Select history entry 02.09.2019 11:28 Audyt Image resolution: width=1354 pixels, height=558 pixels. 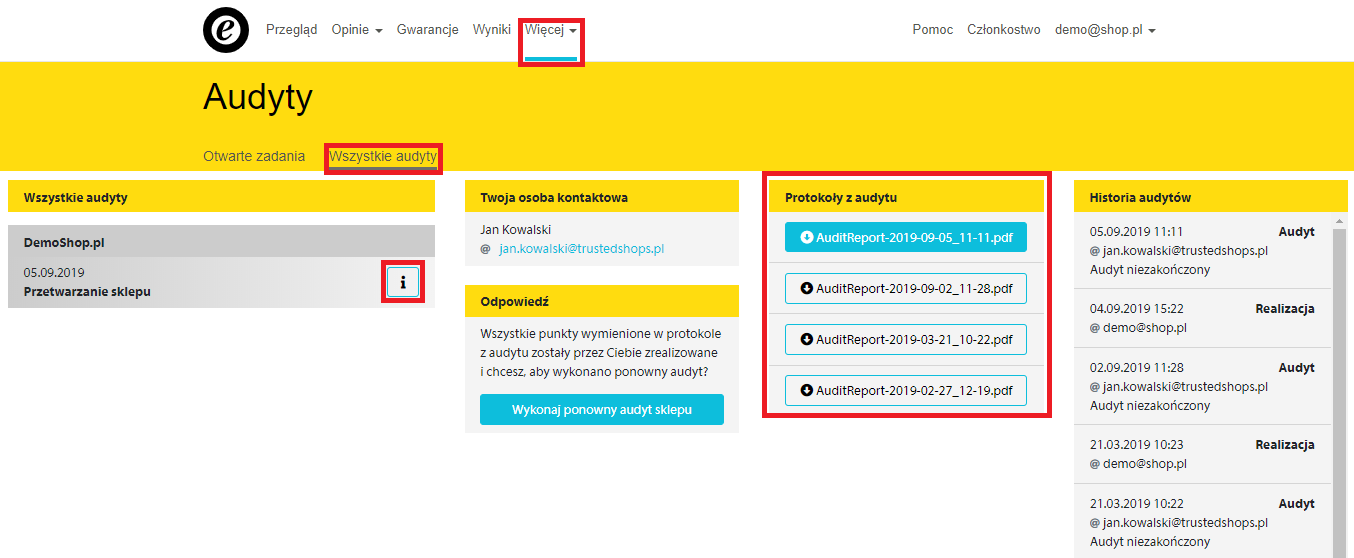[x=1202, y=387]
